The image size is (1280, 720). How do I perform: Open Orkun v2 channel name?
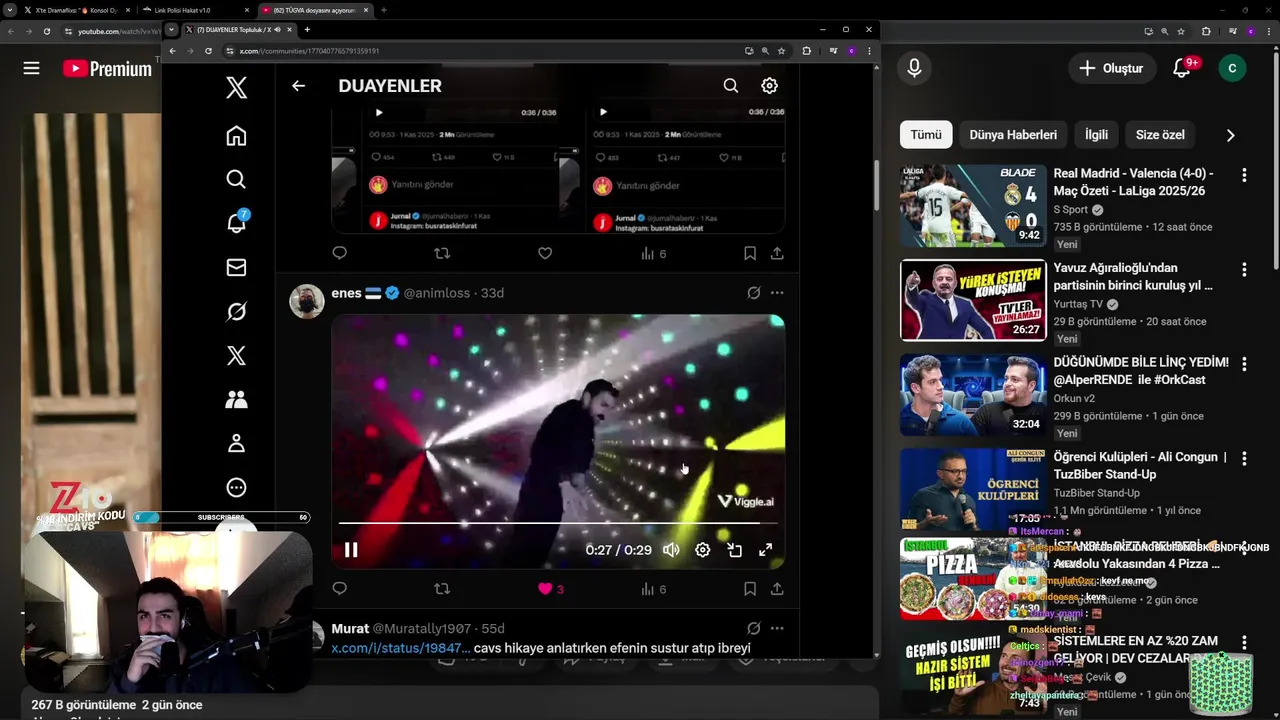[1074, 398]
